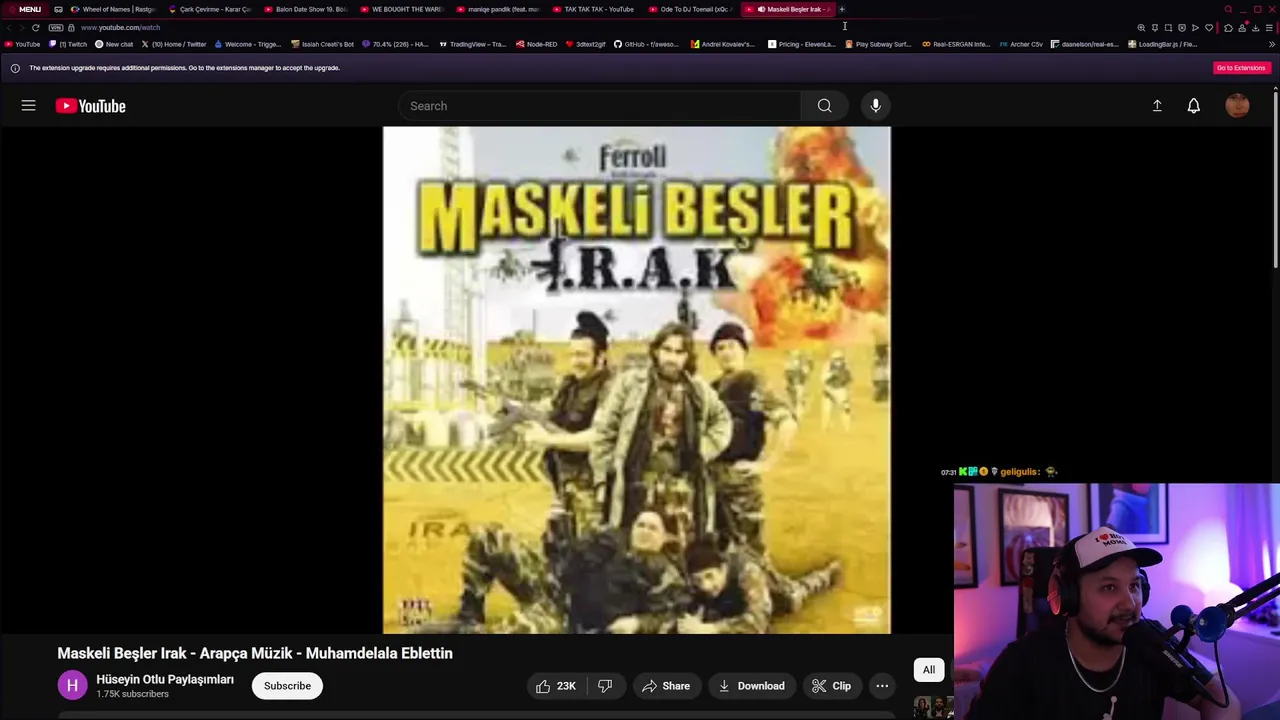
Task: Click the YouTube search input
Action: coord(599,106)
